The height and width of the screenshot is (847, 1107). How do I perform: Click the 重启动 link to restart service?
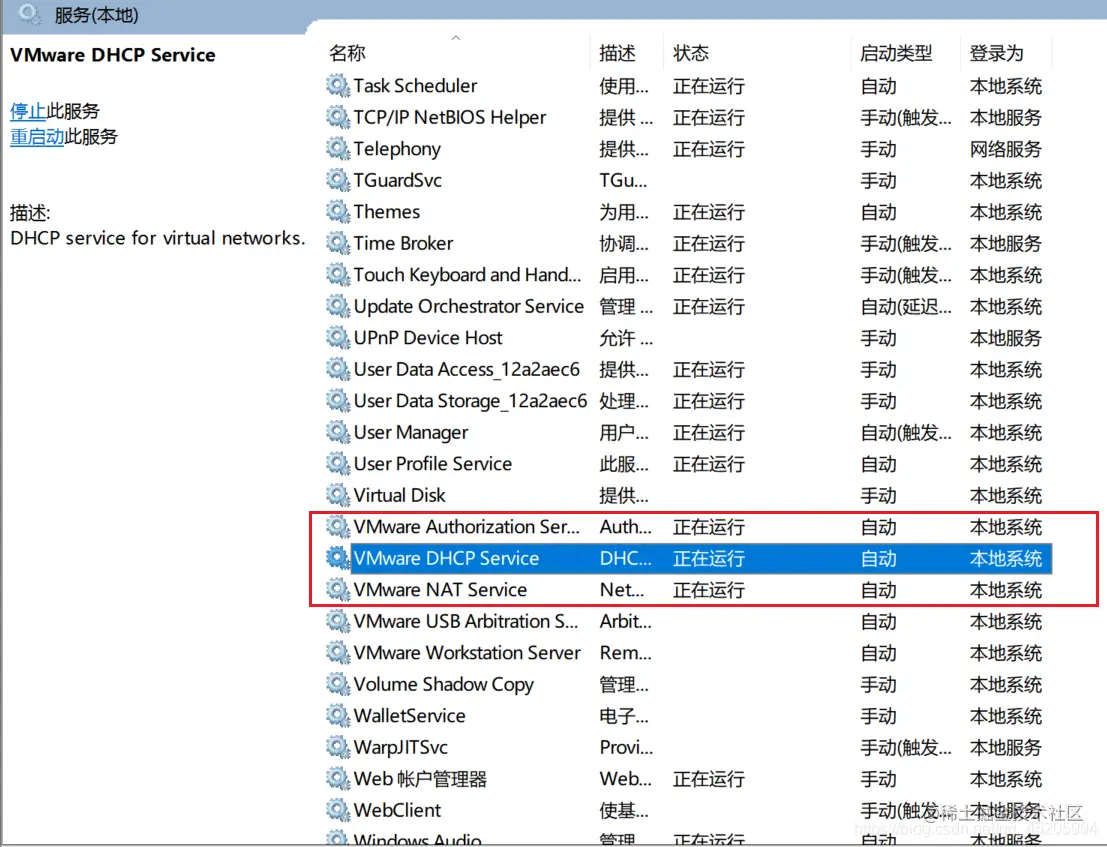tap(37, 136)
